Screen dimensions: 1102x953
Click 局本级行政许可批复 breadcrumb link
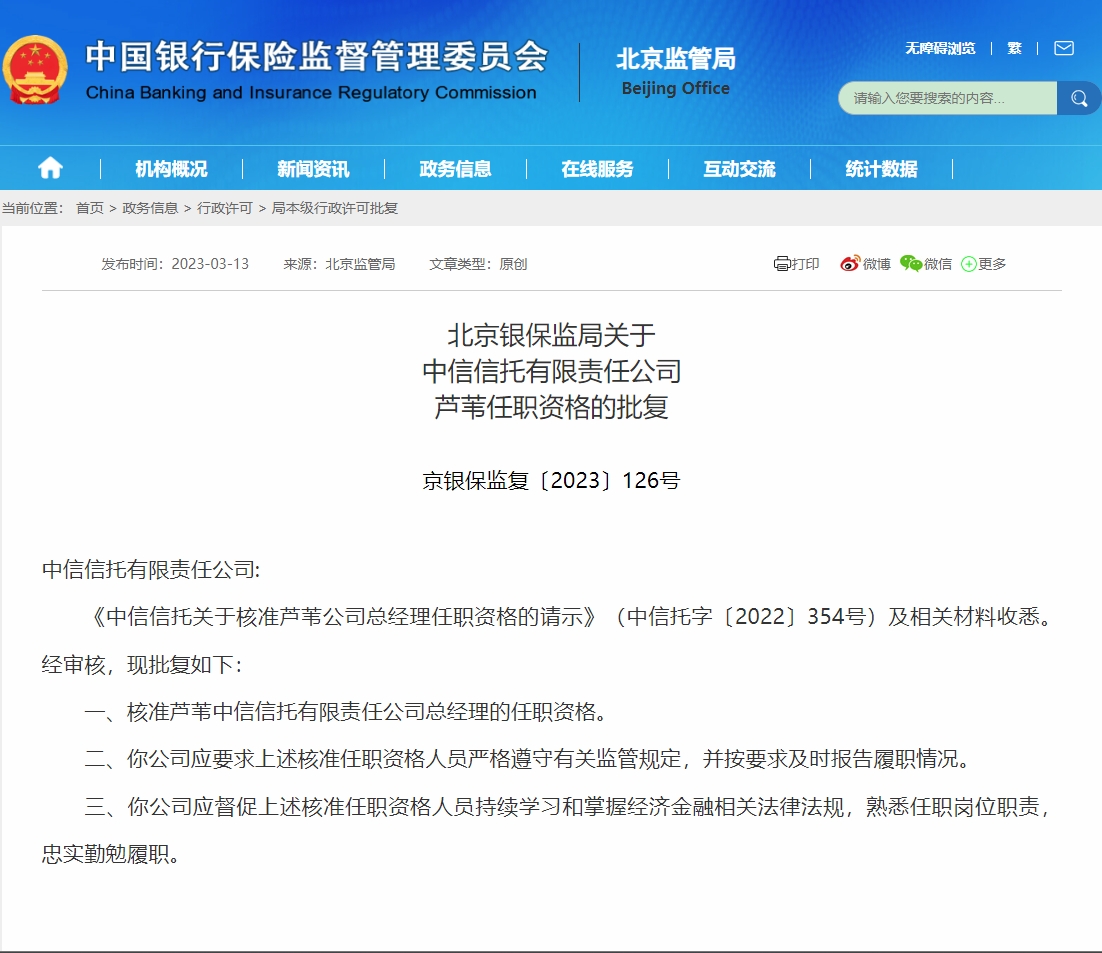tap(335, 208)
